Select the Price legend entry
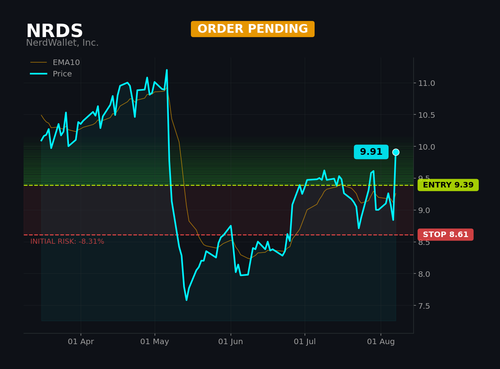 click(51, 74)
